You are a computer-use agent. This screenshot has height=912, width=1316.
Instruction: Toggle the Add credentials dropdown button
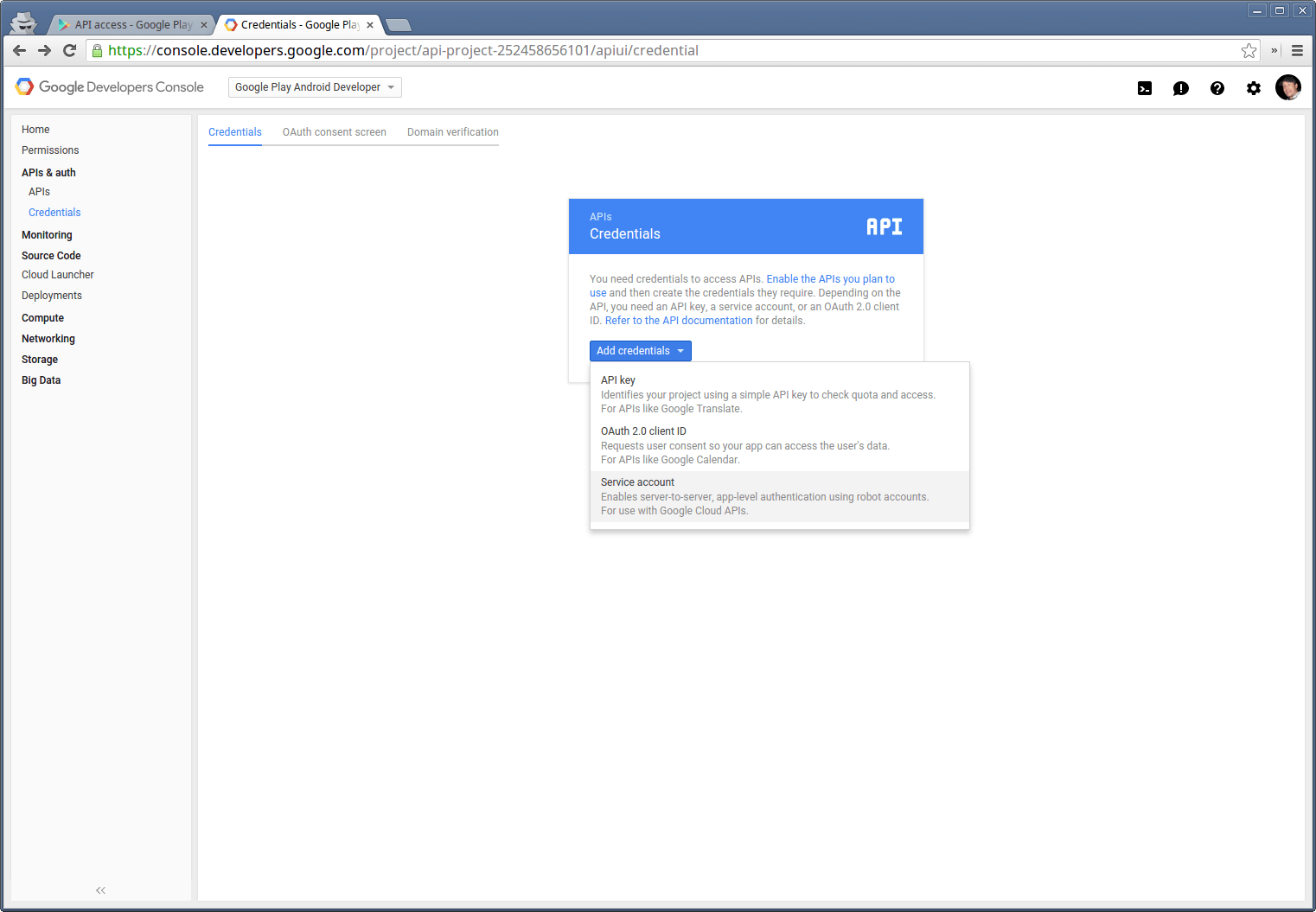coord(640,351)
